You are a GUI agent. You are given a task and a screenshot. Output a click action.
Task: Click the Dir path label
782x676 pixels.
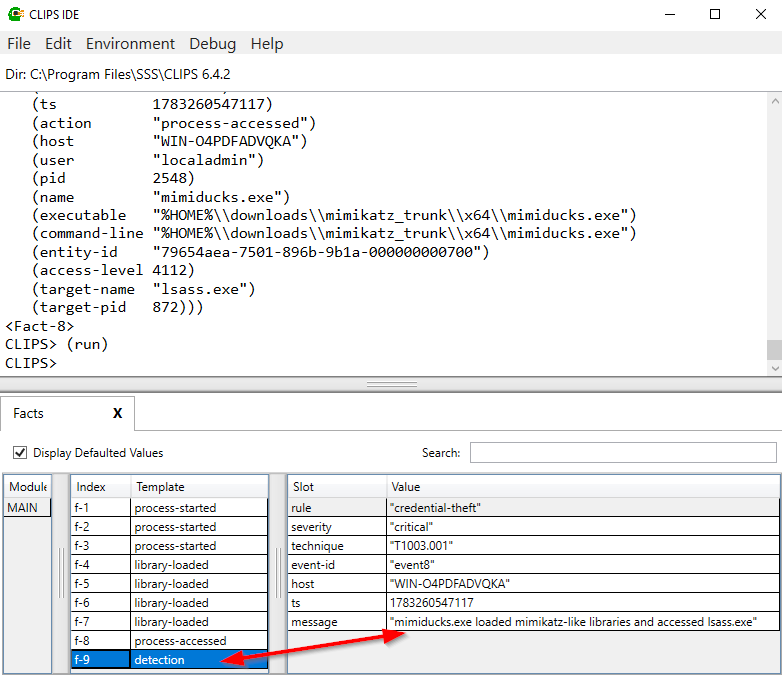118,74
